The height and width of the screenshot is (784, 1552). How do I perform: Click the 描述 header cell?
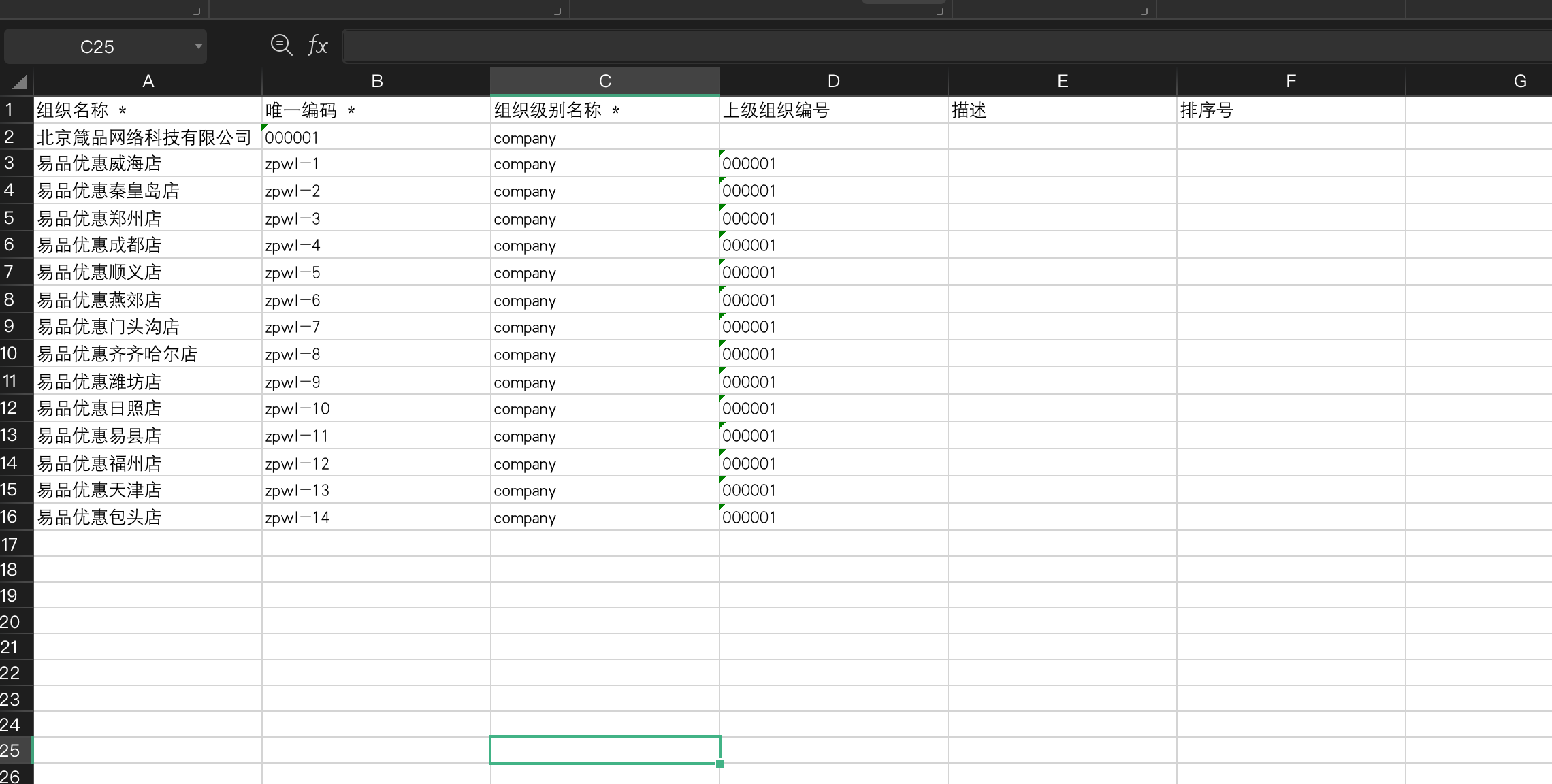coord(1062,110)
